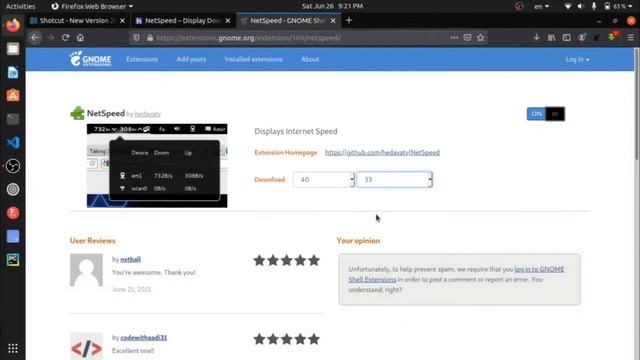Open Firefox downloads panel
Image resolution: width=640 pixels, height=360 pixels.
[536, 38]
